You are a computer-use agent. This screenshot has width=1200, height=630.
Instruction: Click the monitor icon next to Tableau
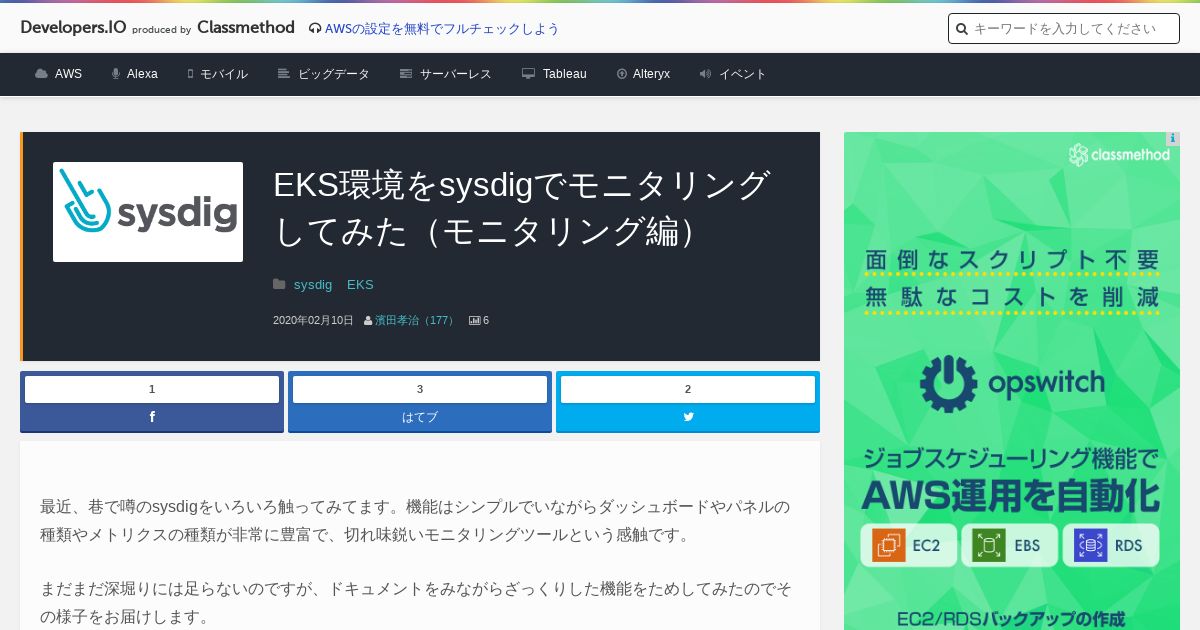528,74
